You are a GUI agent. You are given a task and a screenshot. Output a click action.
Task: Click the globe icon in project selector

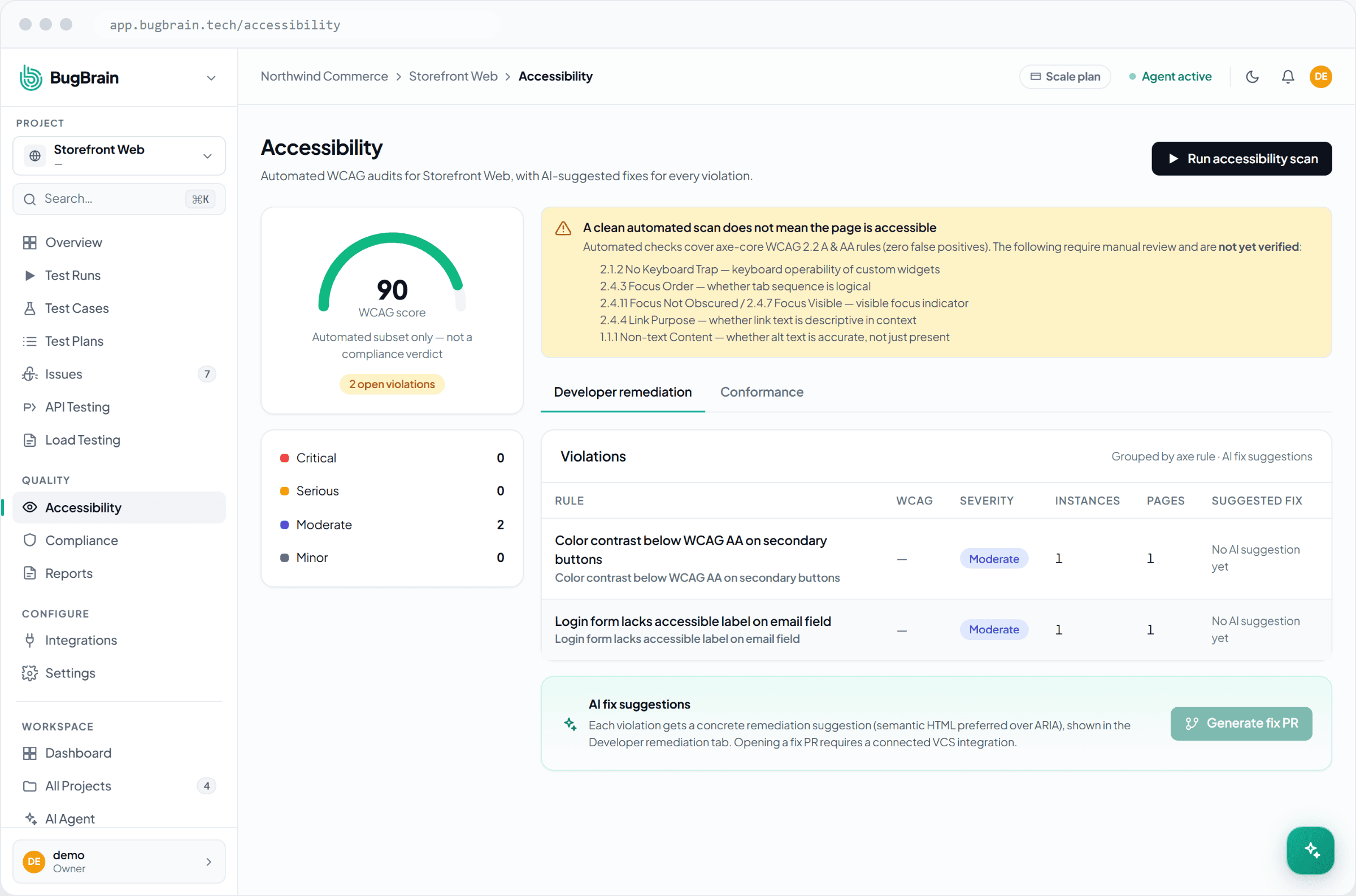(x=35, y=155)
